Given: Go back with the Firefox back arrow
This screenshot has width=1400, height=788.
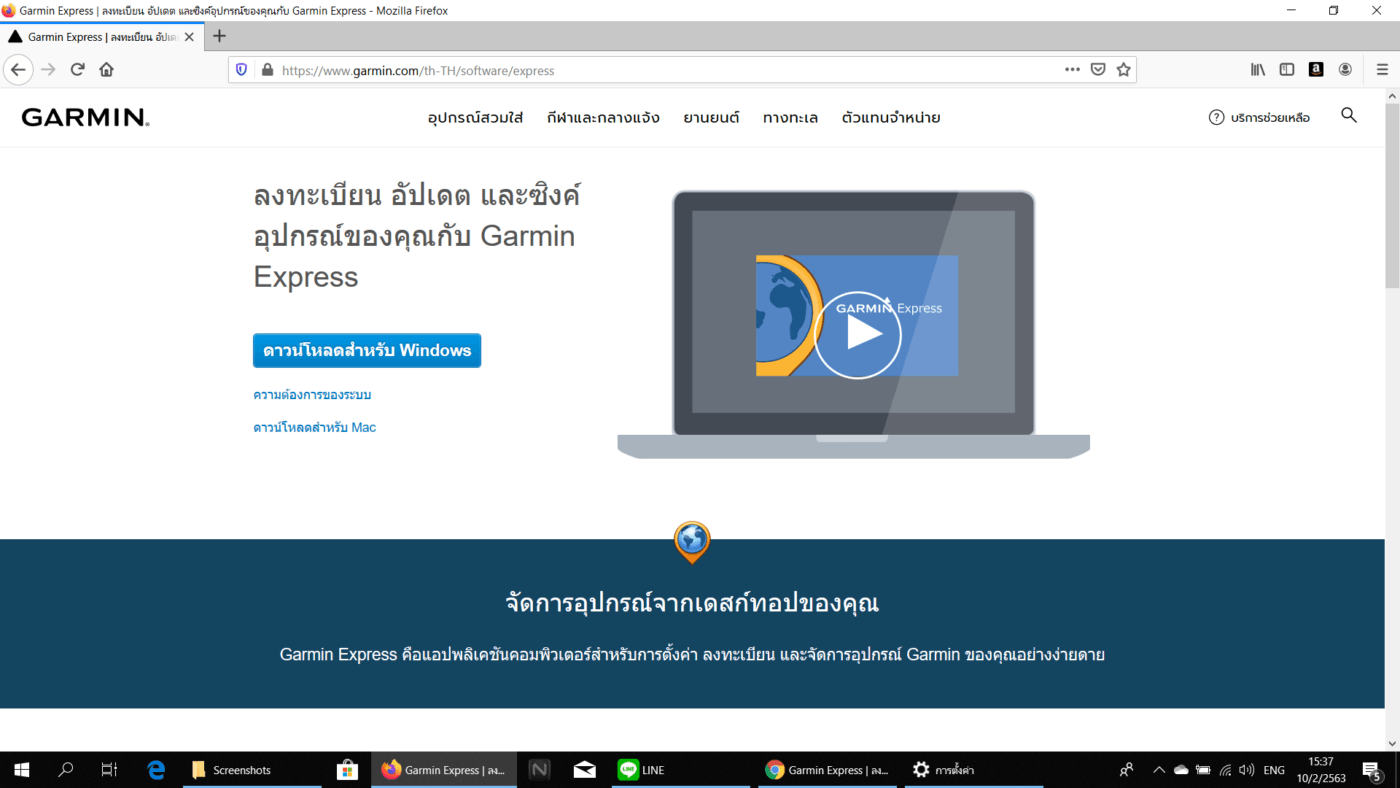Looking at the screenshot, I should click(19, 70).
